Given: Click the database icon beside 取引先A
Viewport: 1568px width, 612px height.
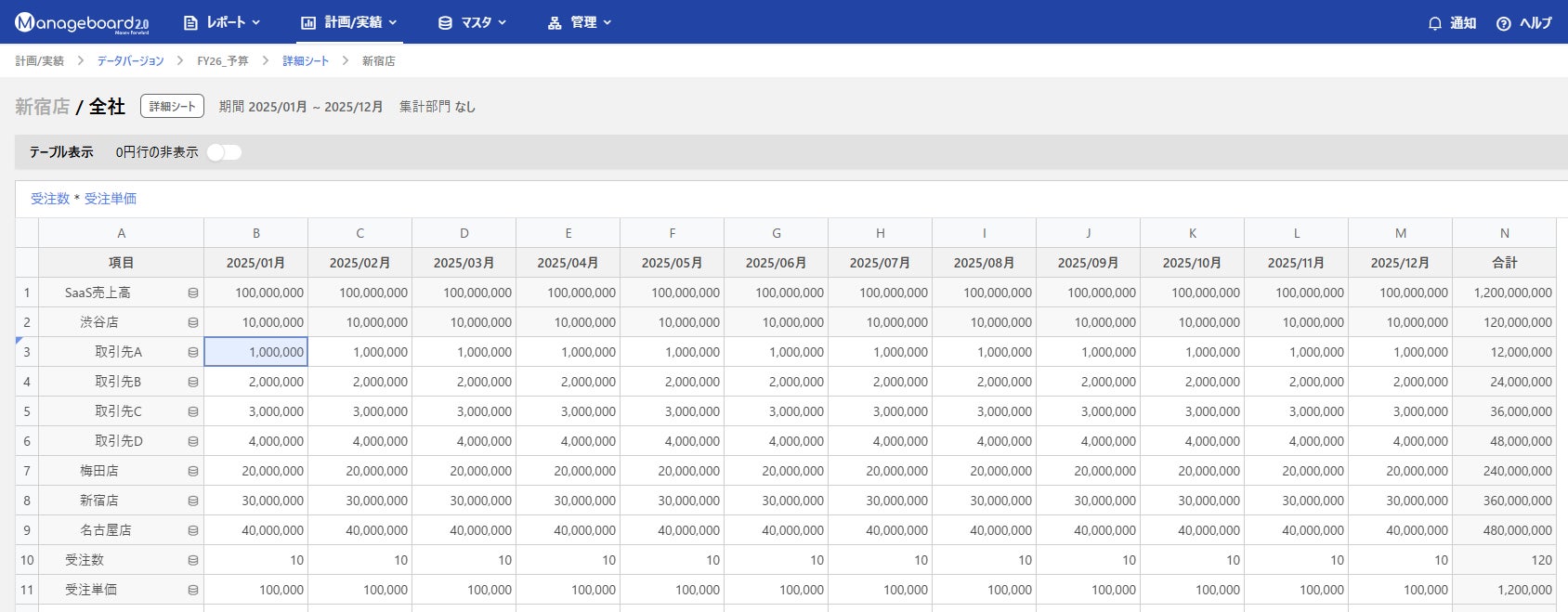Looking at the screenshot, I should pos(193,352).
